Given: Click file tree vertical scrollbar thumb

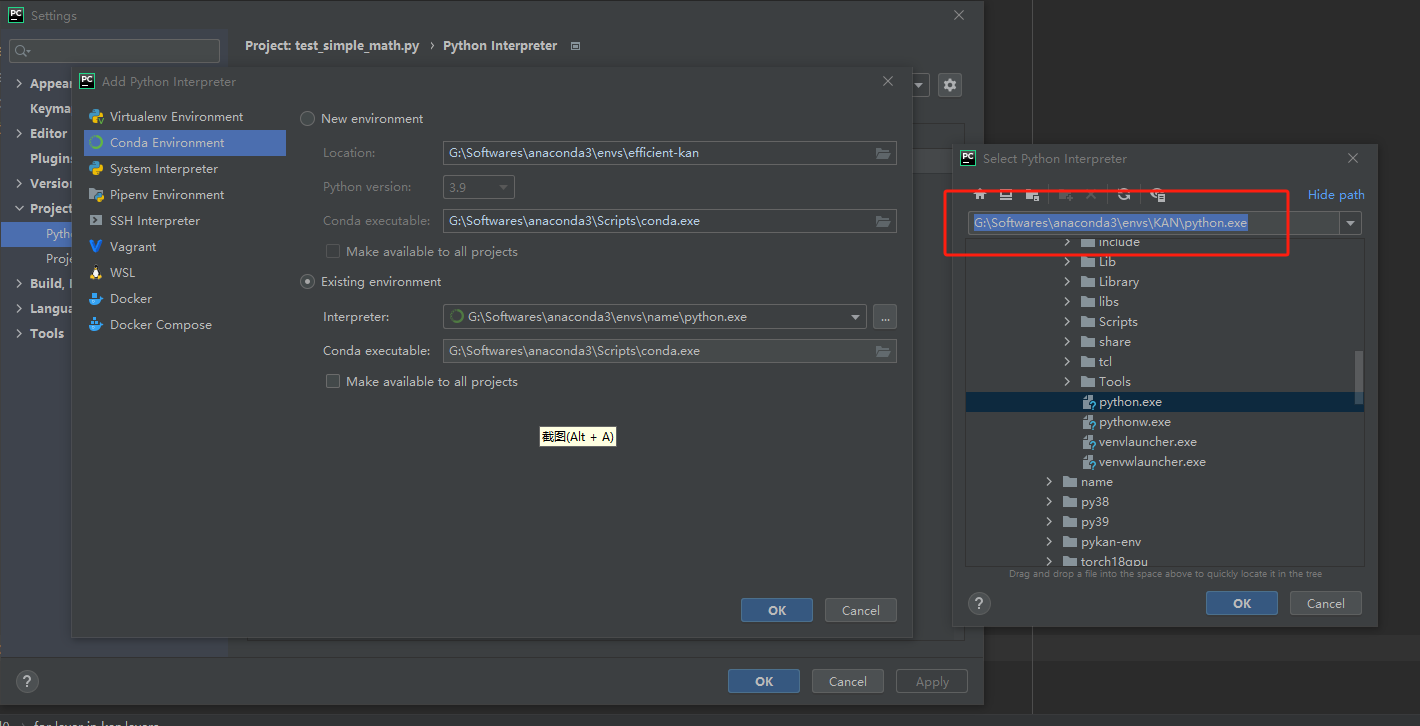Looking at the screenshot, I should [x=1358, y=377].
